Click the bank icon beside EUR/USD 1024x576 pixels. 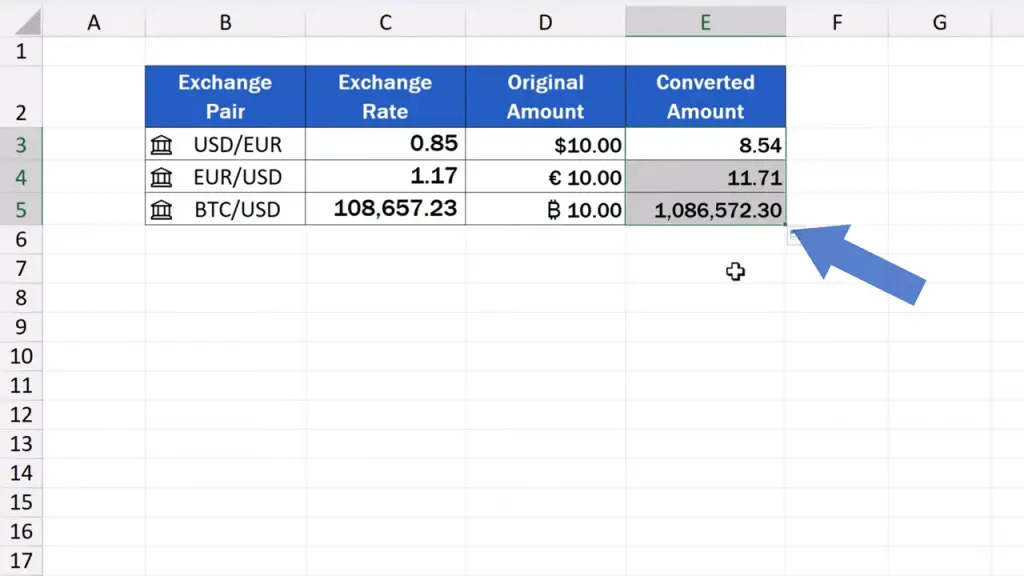click(161, 178)
